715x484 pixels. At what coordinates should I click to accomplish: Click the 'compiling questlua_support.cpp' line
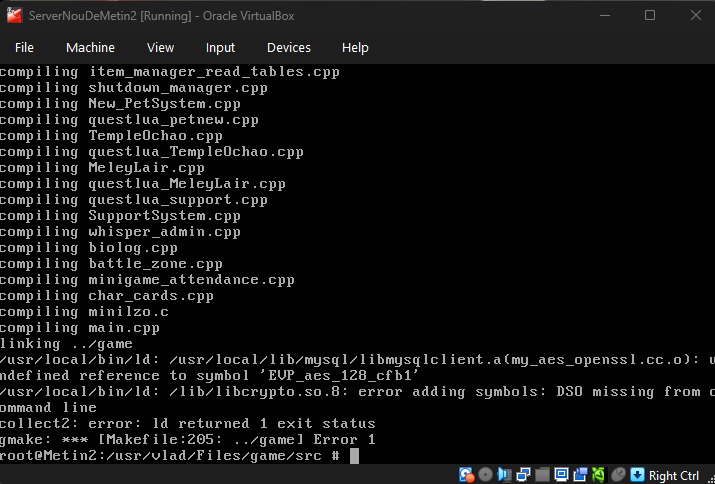coord(134,200)
